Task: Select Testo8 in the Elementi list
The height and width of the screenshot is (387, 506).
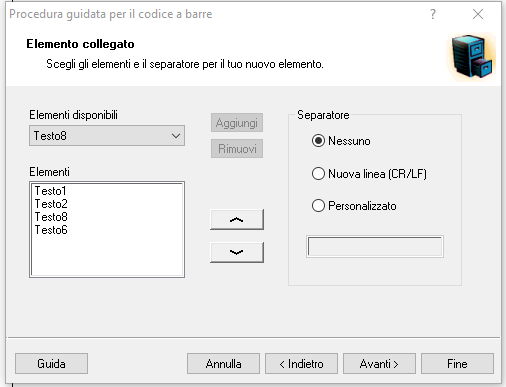Action: point(51,217)
